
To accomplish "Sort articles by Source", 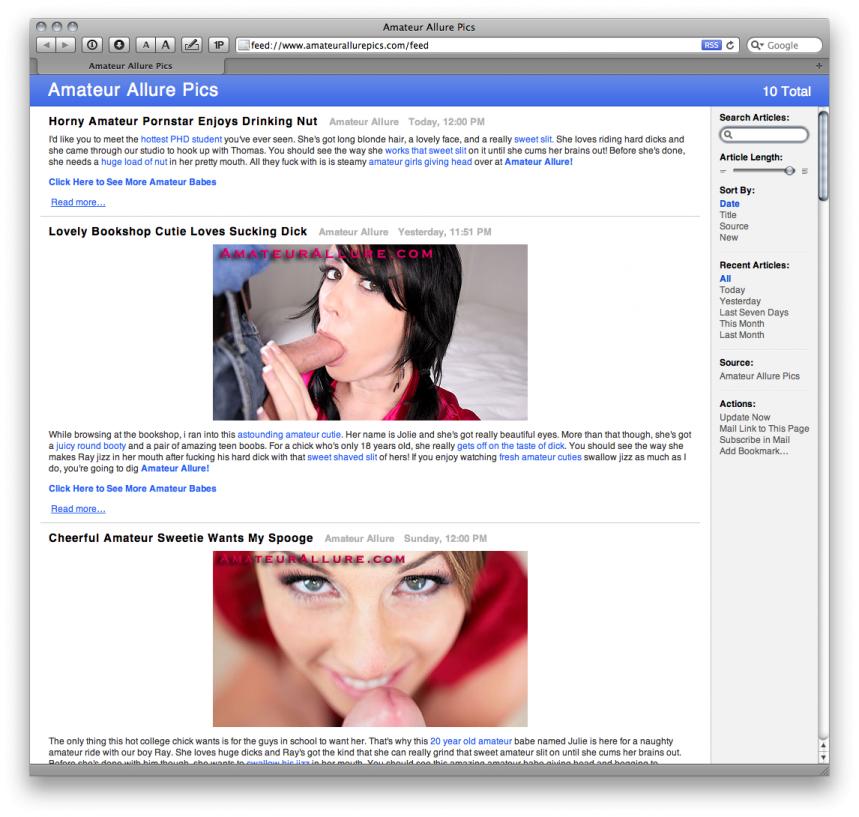I will pos(733,226).
